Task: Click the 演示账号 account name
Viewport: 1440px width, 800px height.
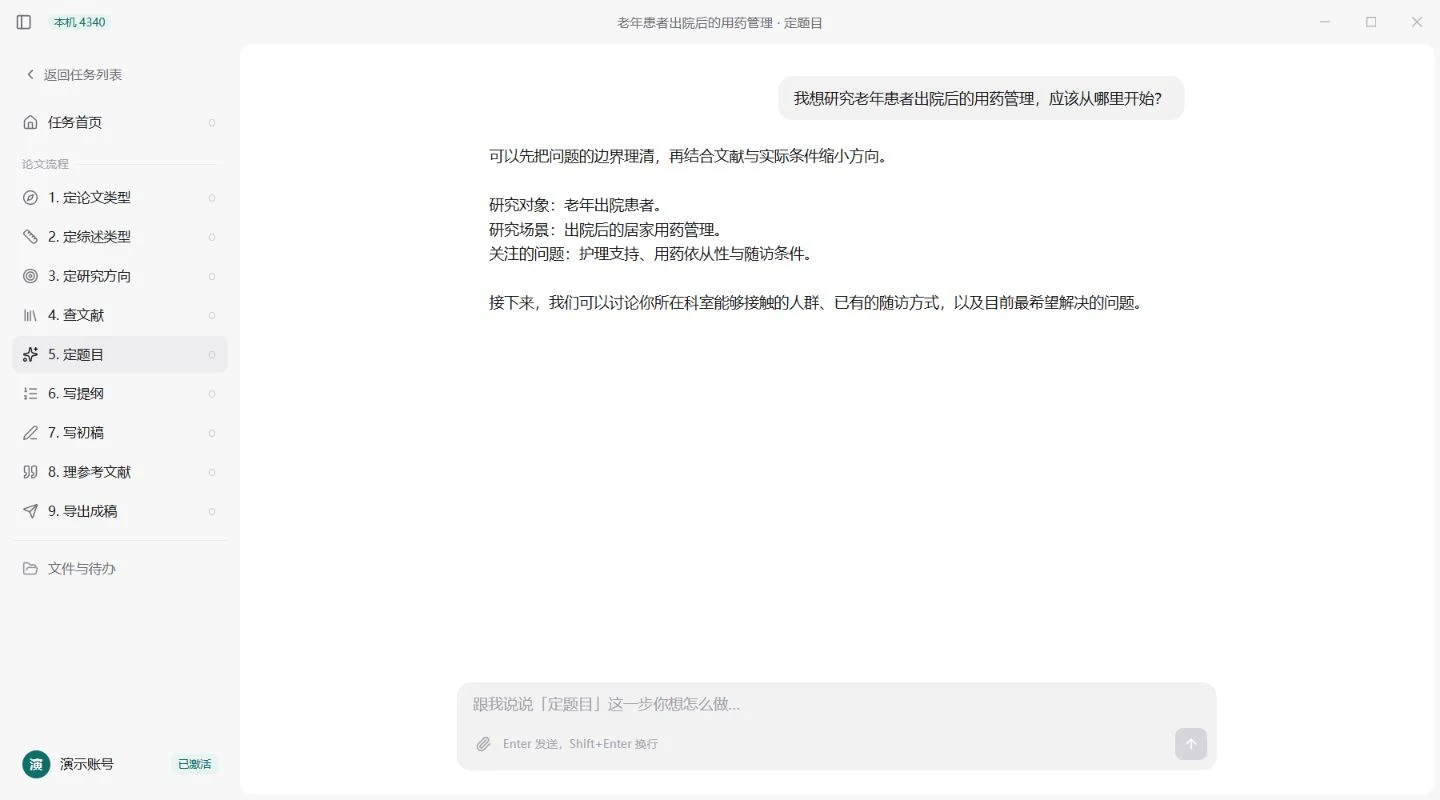Action: point(87,764)
